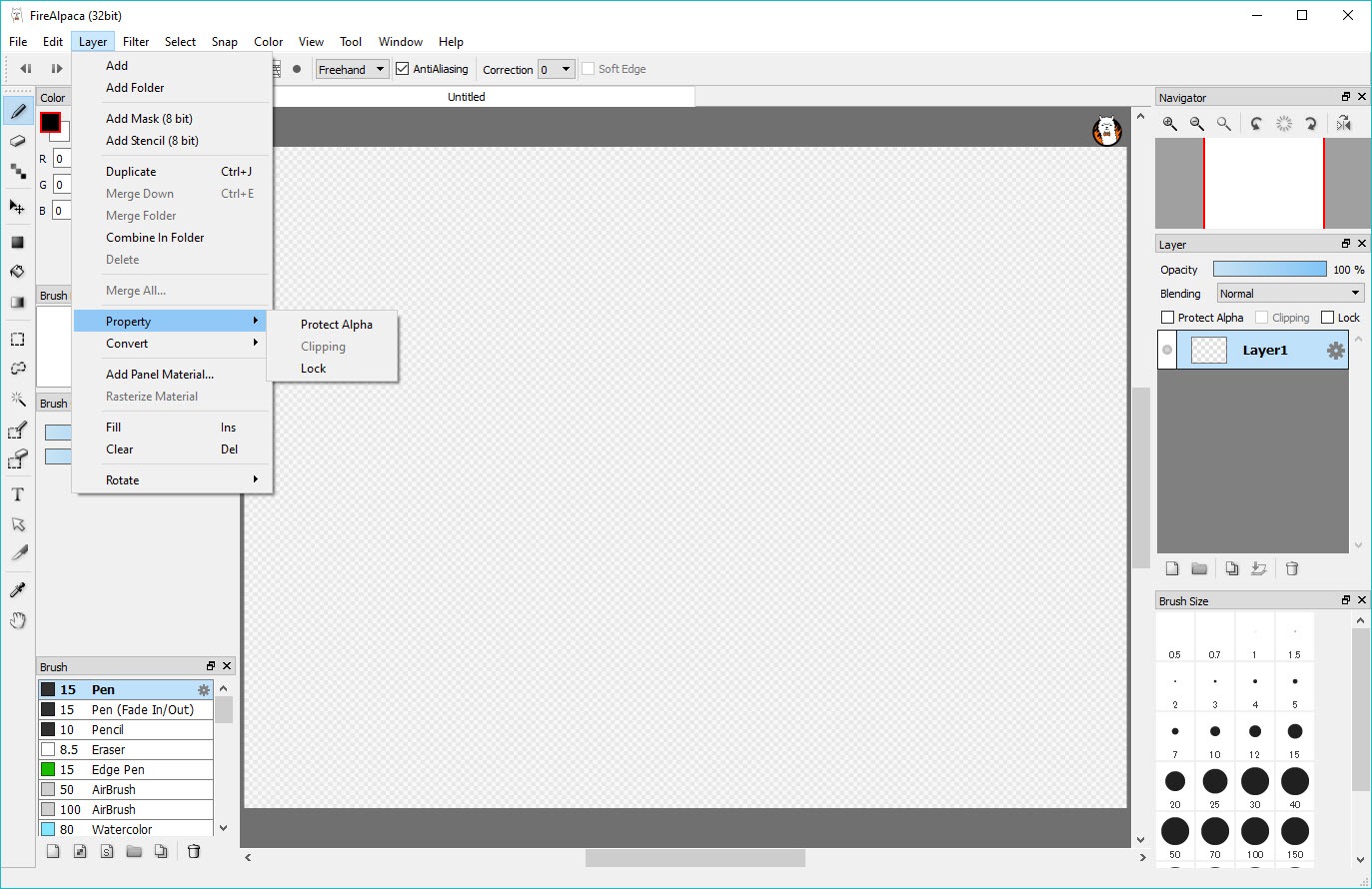
Task: Delete the layer using the Layer panel trash icon
Action: (1291, 568)
